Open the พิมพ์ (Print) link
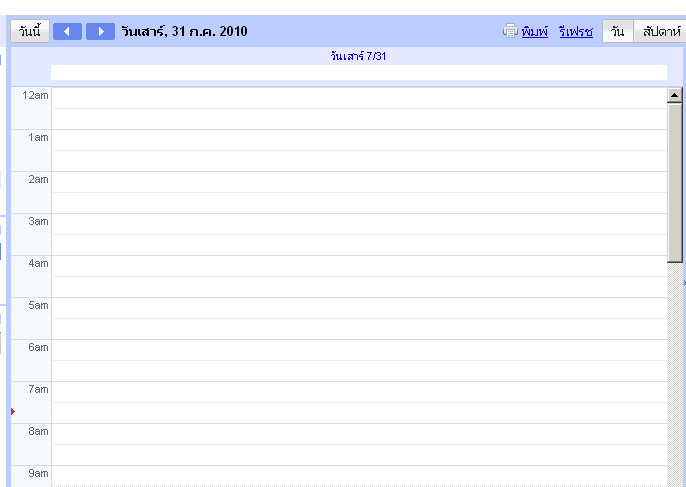This screenshot has height=487, width=686. [x=535, y=32]
